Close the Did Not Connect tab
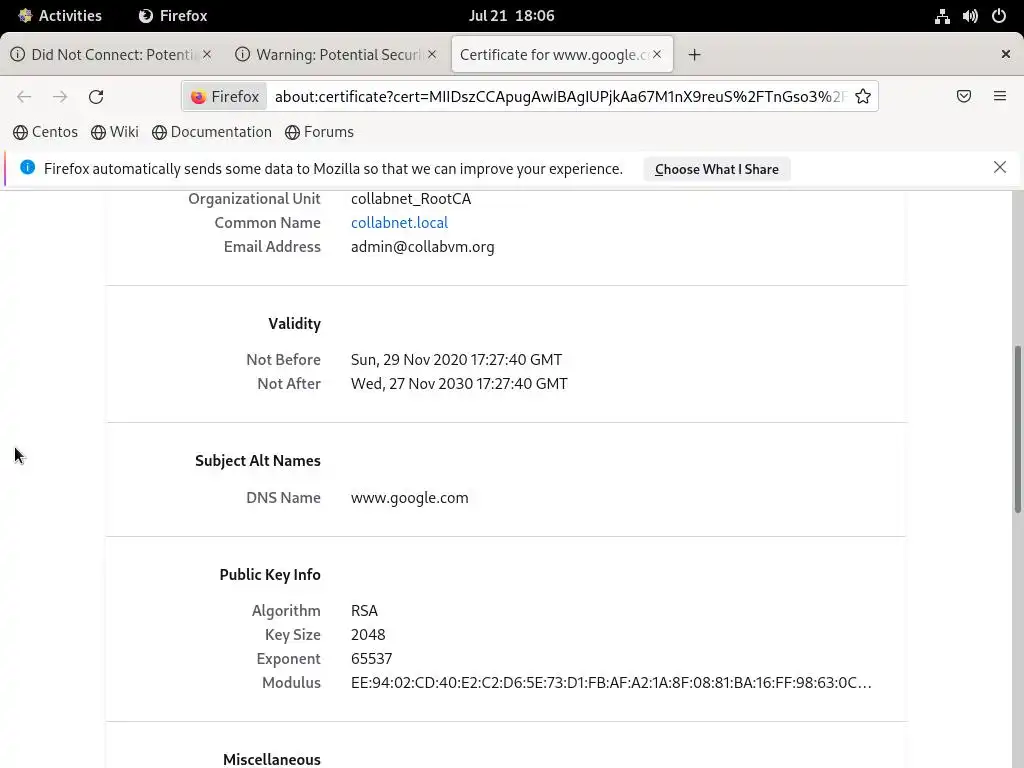The image size is (1024, 768). tap(207, 54)
